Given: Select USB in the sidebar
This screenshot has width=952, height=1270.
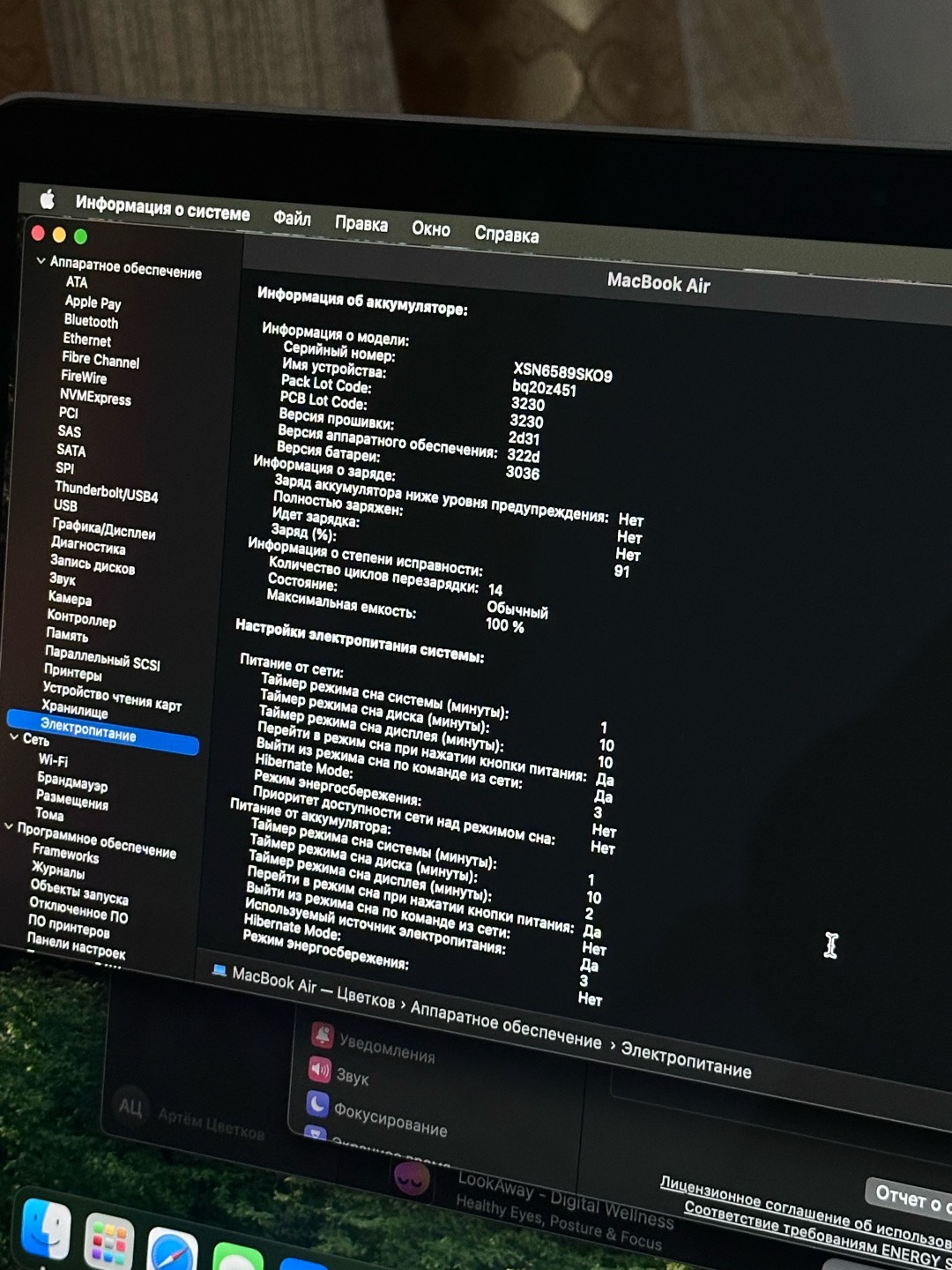Looking at the screenshot, I should (x=65, y=505).
